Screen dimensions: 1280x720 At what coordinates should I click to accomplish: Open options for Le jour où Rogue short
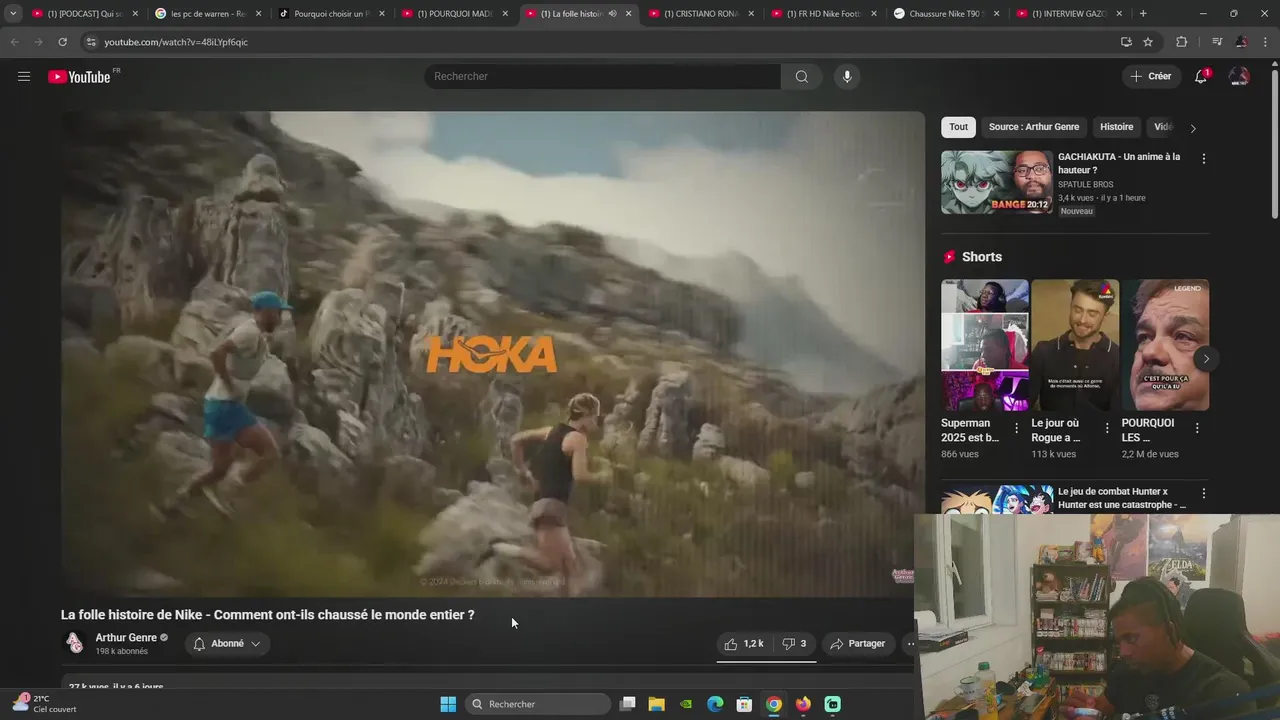pyautogui.click(x=1106, y=428)
